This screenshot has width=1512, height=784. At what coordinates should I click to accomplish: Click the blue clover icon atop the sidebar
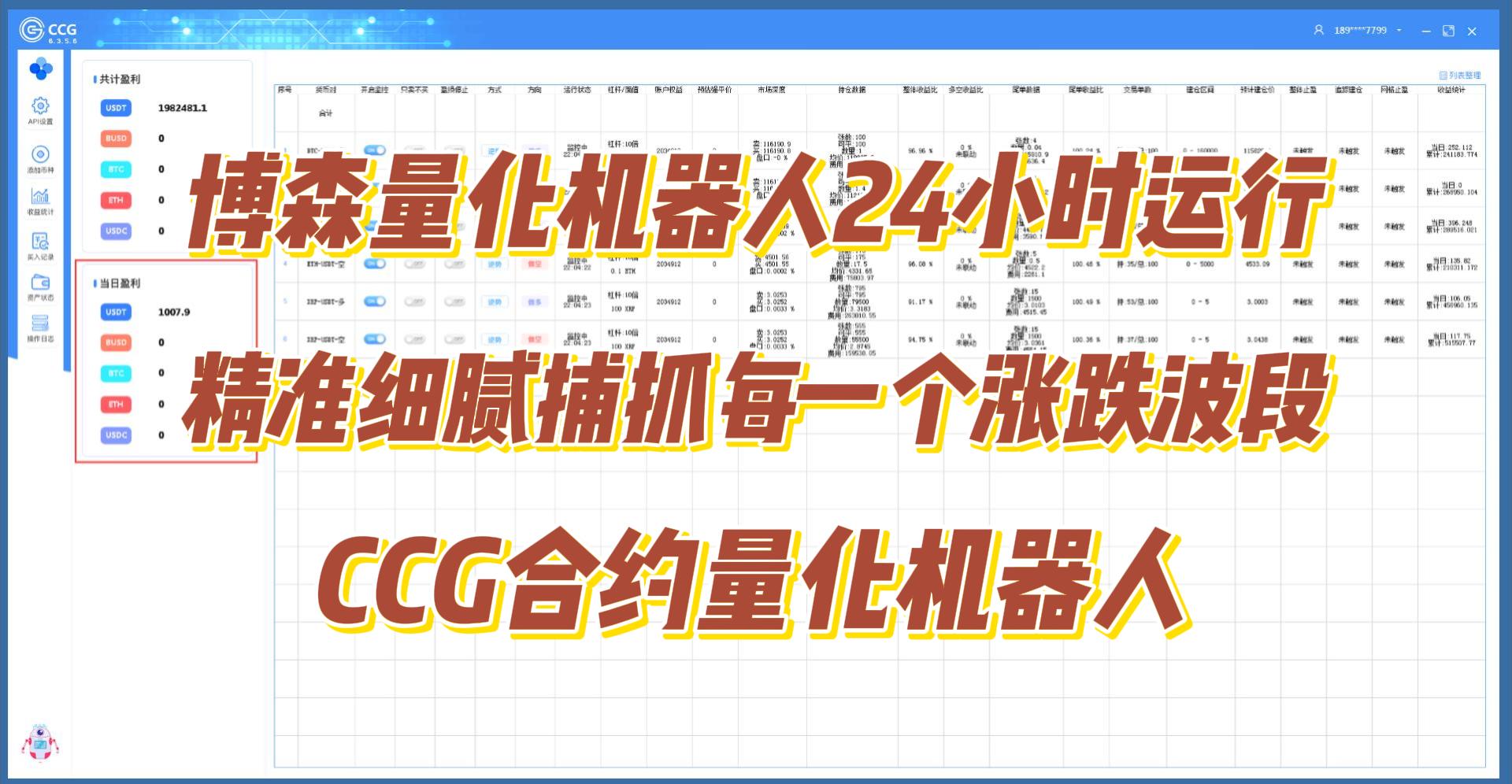pyautogui.click(x=40, y=69)
